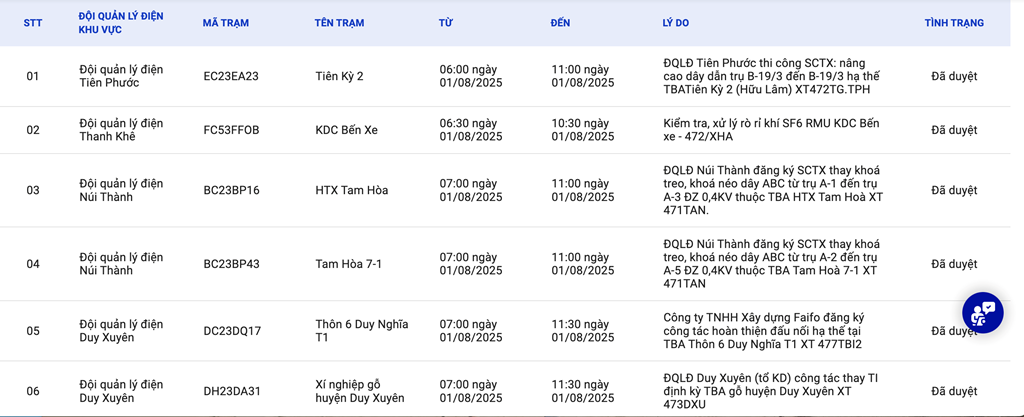Click Thôn 6 Duy Nghĩa T1 station
This screenshot has height=417, width=1024.
[x=362, y=331]
